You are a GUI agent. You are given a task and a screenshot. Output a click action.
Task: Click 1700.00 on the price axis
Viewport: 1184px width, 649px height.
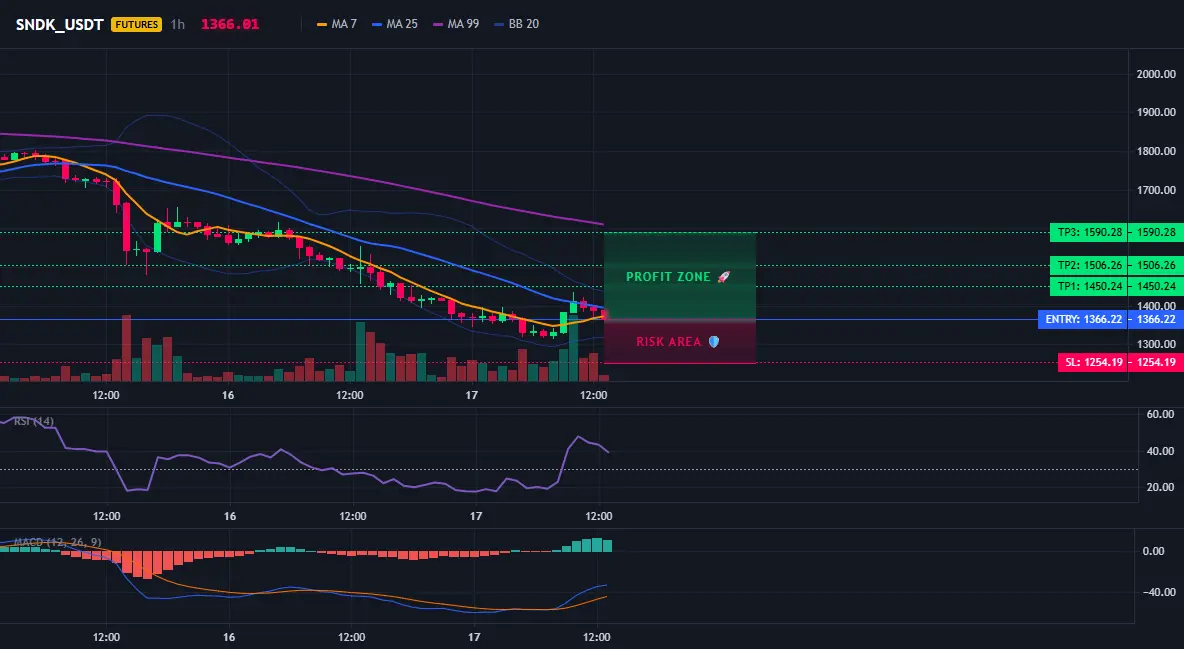click(1155, 190)
